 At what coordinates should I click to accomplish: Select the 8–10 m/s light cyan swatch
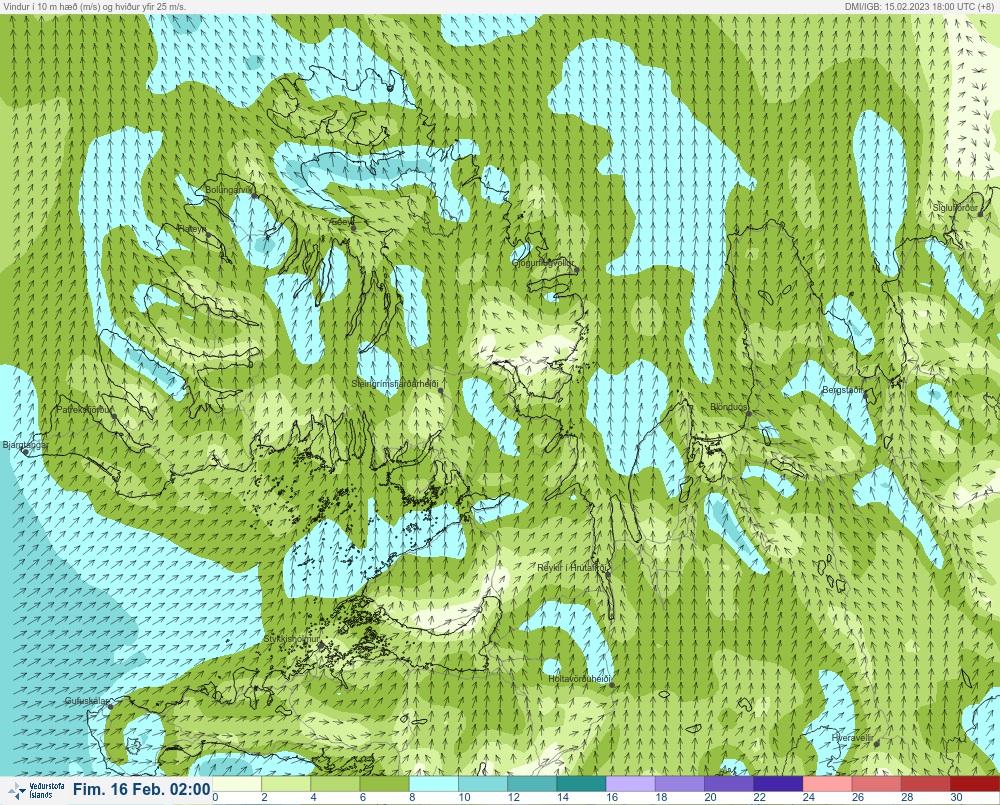click(434, 783)
